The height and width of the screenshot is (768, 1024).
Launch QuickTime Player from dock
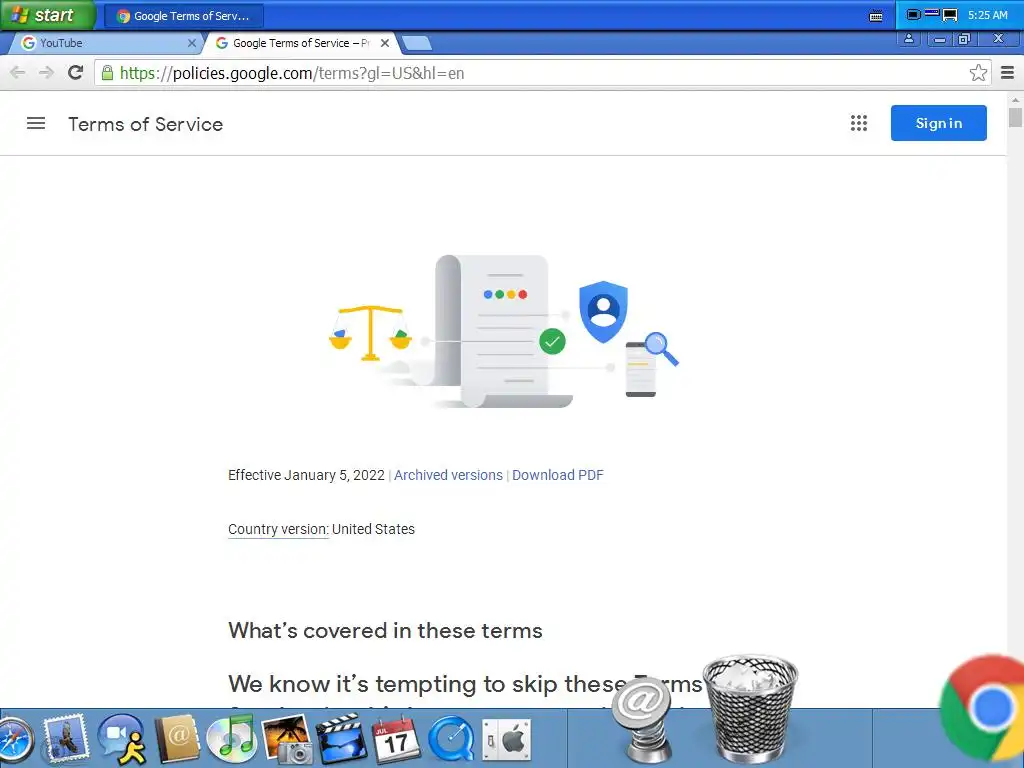click(x=451, y=739)
